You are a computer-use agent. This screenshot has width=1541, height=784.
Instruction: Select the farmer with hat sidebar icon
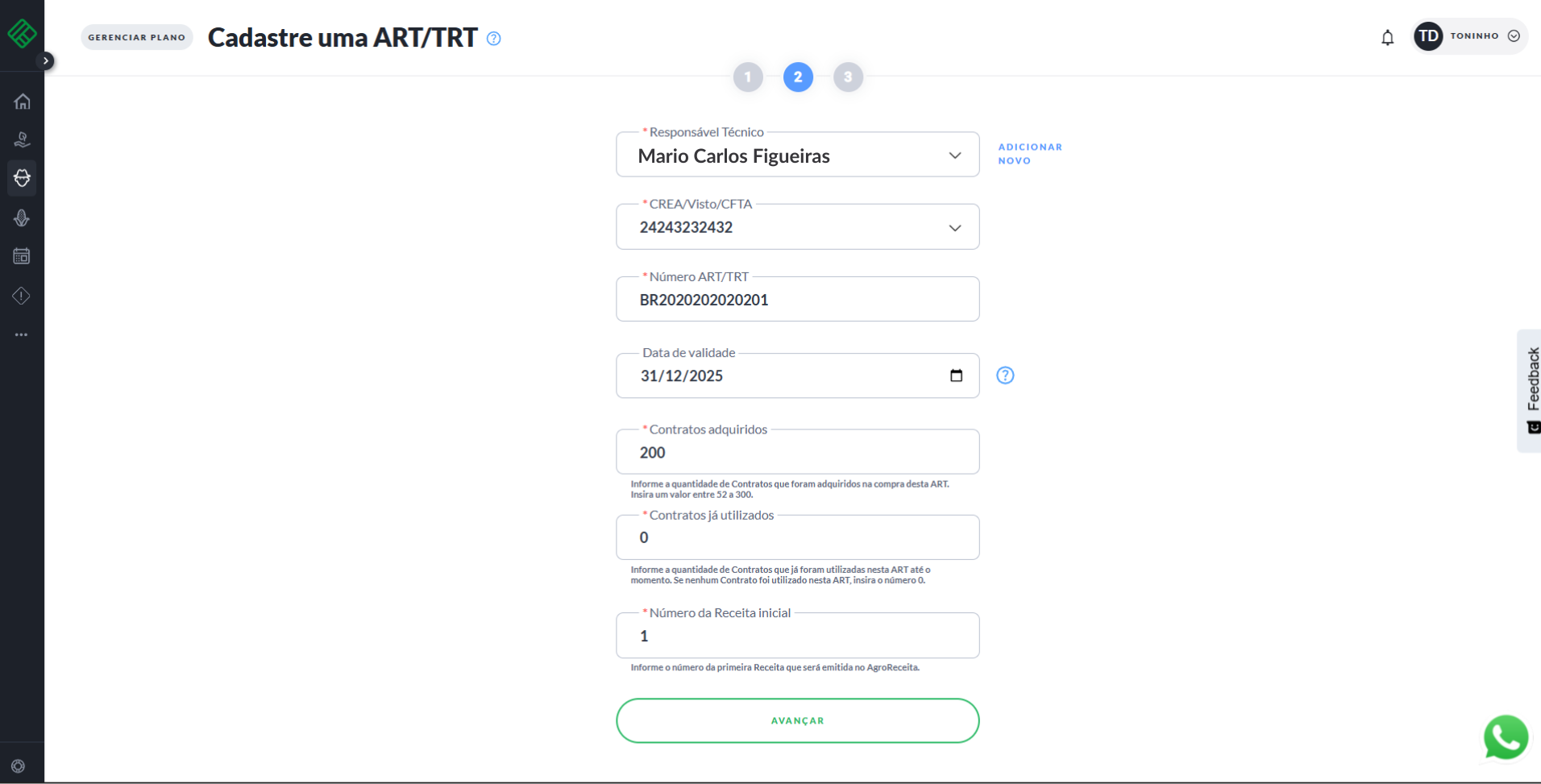point(22,178)
